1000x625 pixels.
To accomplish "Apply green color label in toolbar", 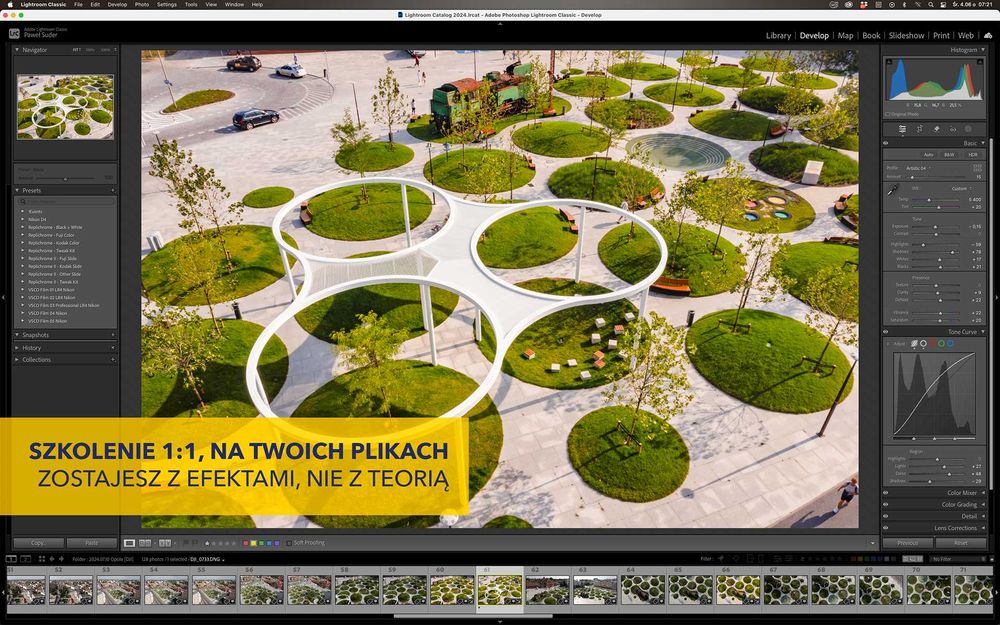I will point(261,543).
